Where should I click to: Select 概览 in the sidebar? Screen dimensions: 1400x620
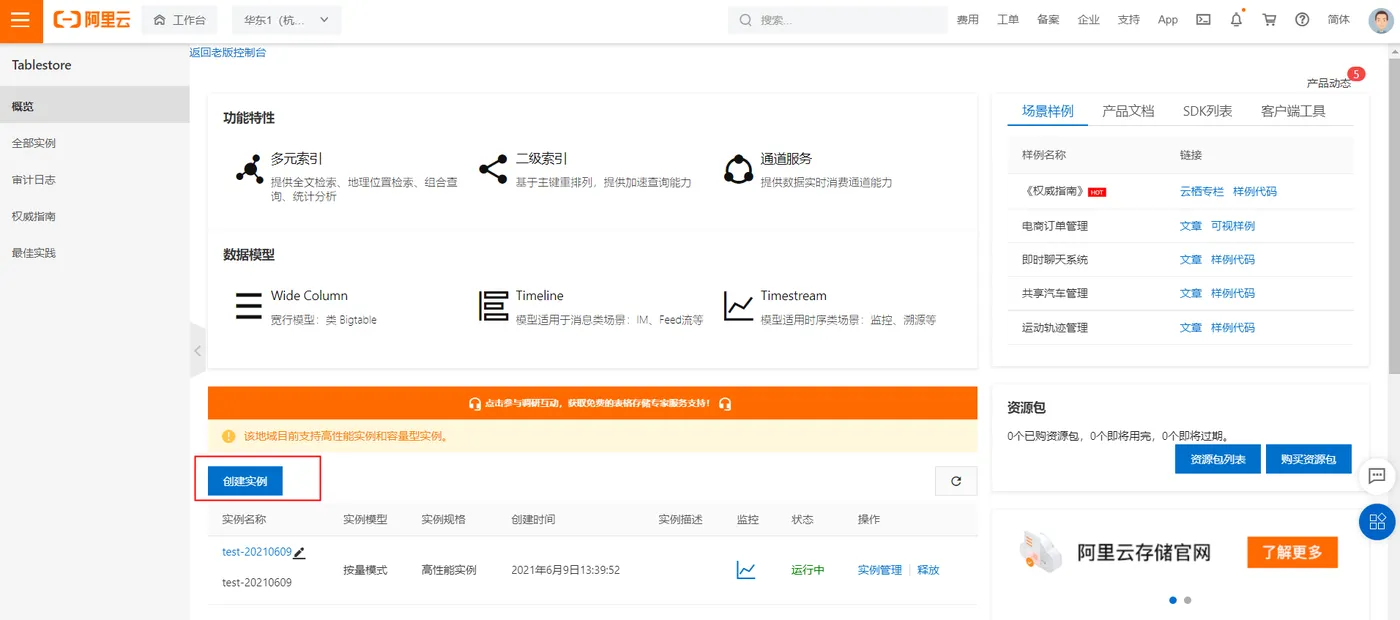(95, 105)
